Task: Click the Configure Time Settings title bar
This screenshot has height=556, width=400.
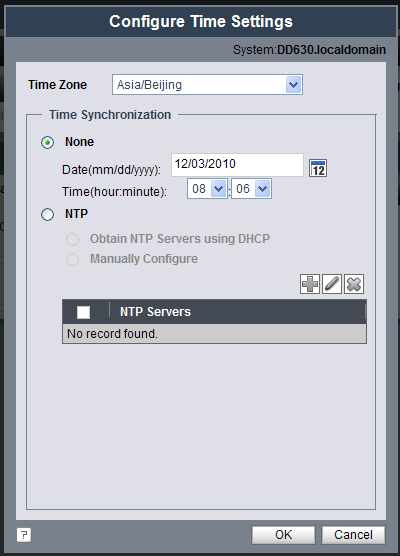Action: (x=201, y=22)
